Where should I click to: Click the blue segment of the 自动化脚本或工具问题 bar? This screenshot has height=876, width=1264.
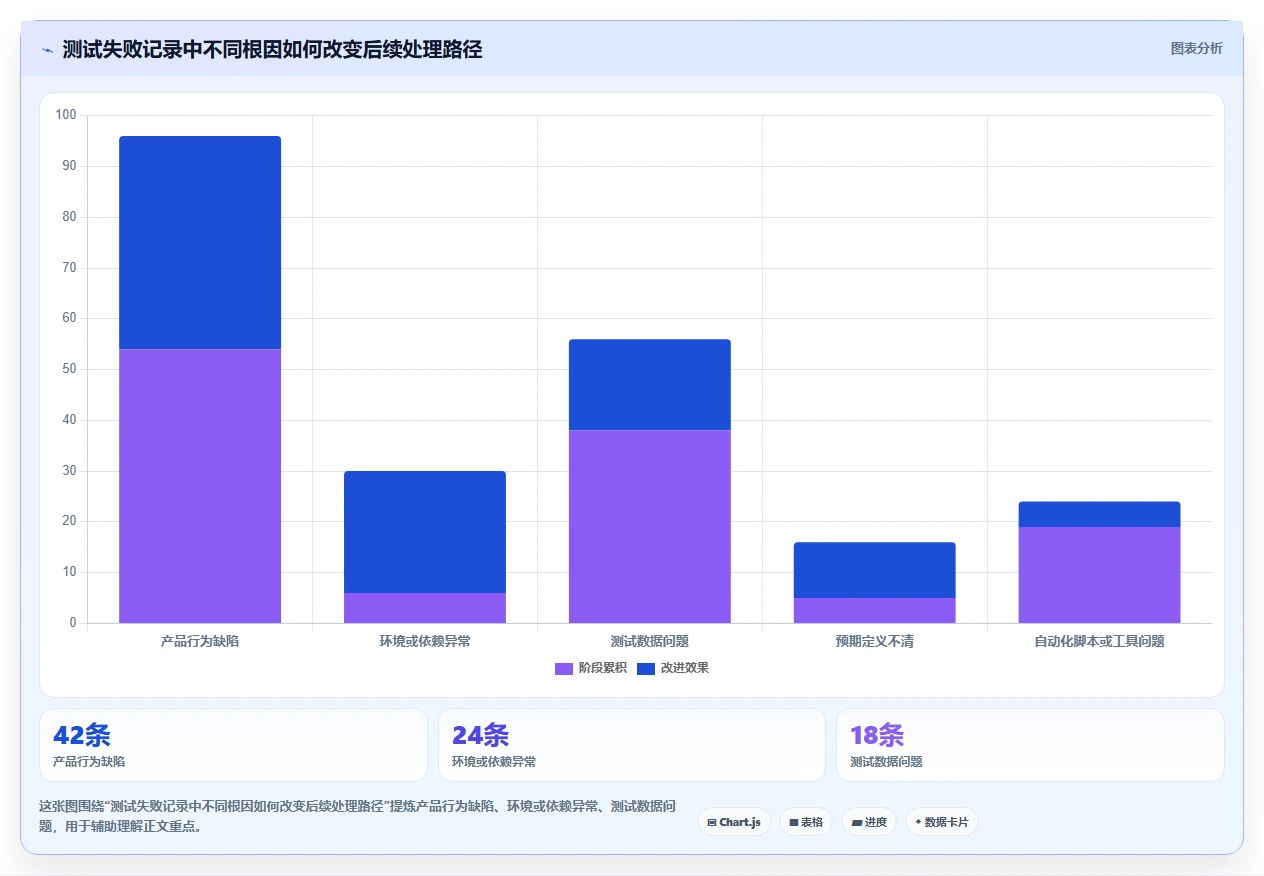pyautogui.click(x=1100, y=514)
